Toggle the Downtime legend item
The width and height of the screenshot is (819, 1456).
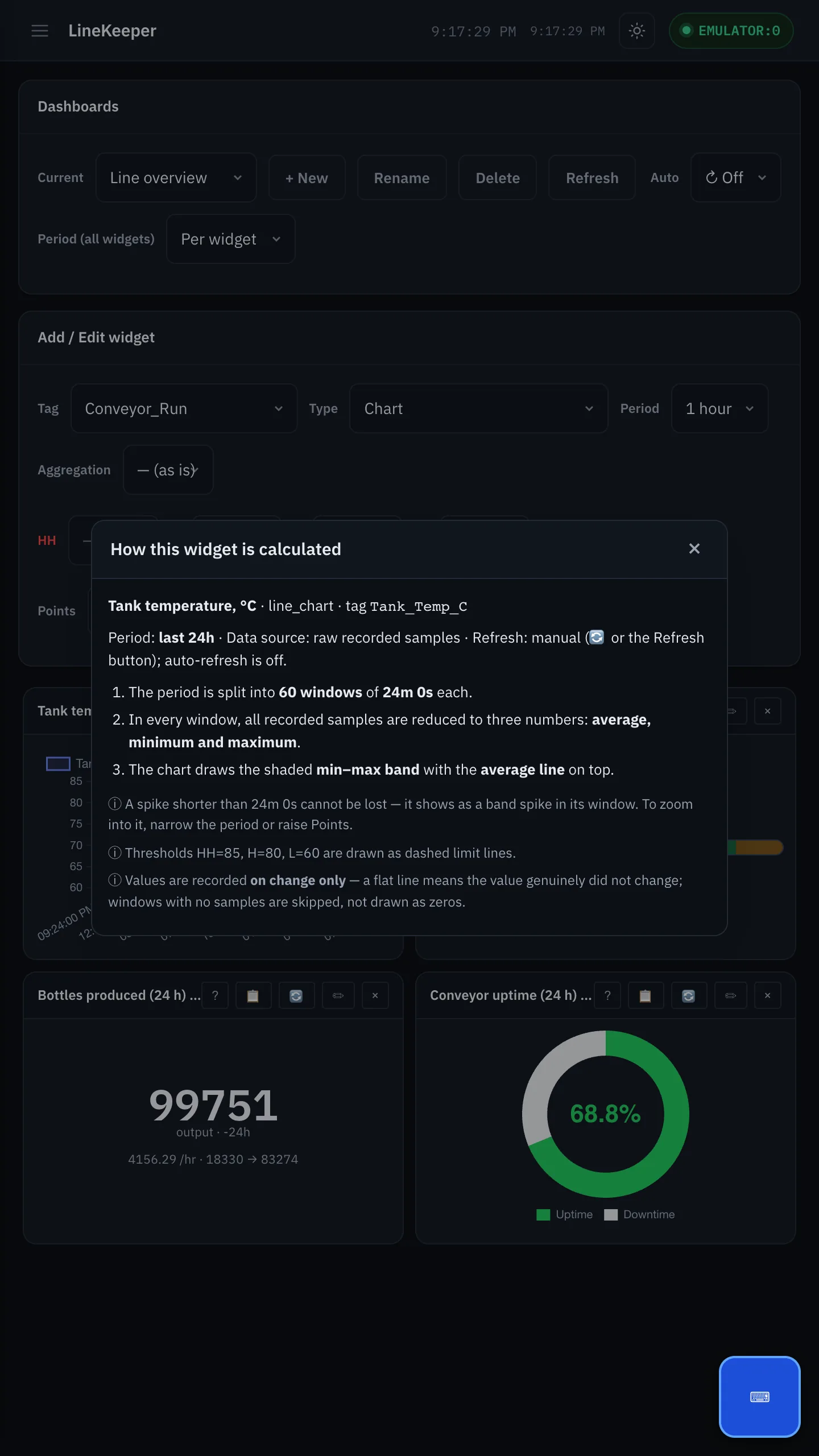pos(639,1214)
